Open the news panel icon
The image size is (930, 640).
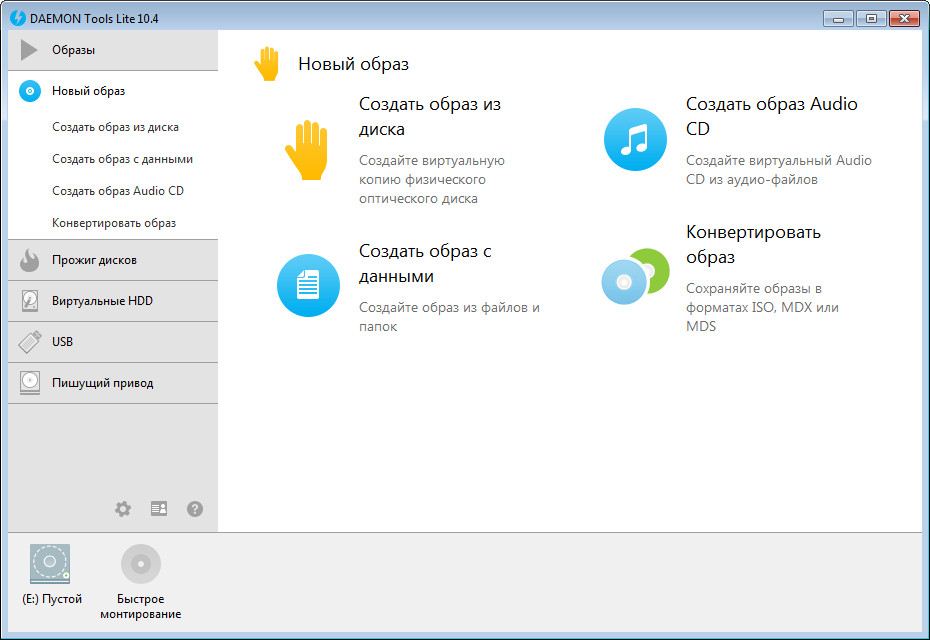(x=159, y=508)
